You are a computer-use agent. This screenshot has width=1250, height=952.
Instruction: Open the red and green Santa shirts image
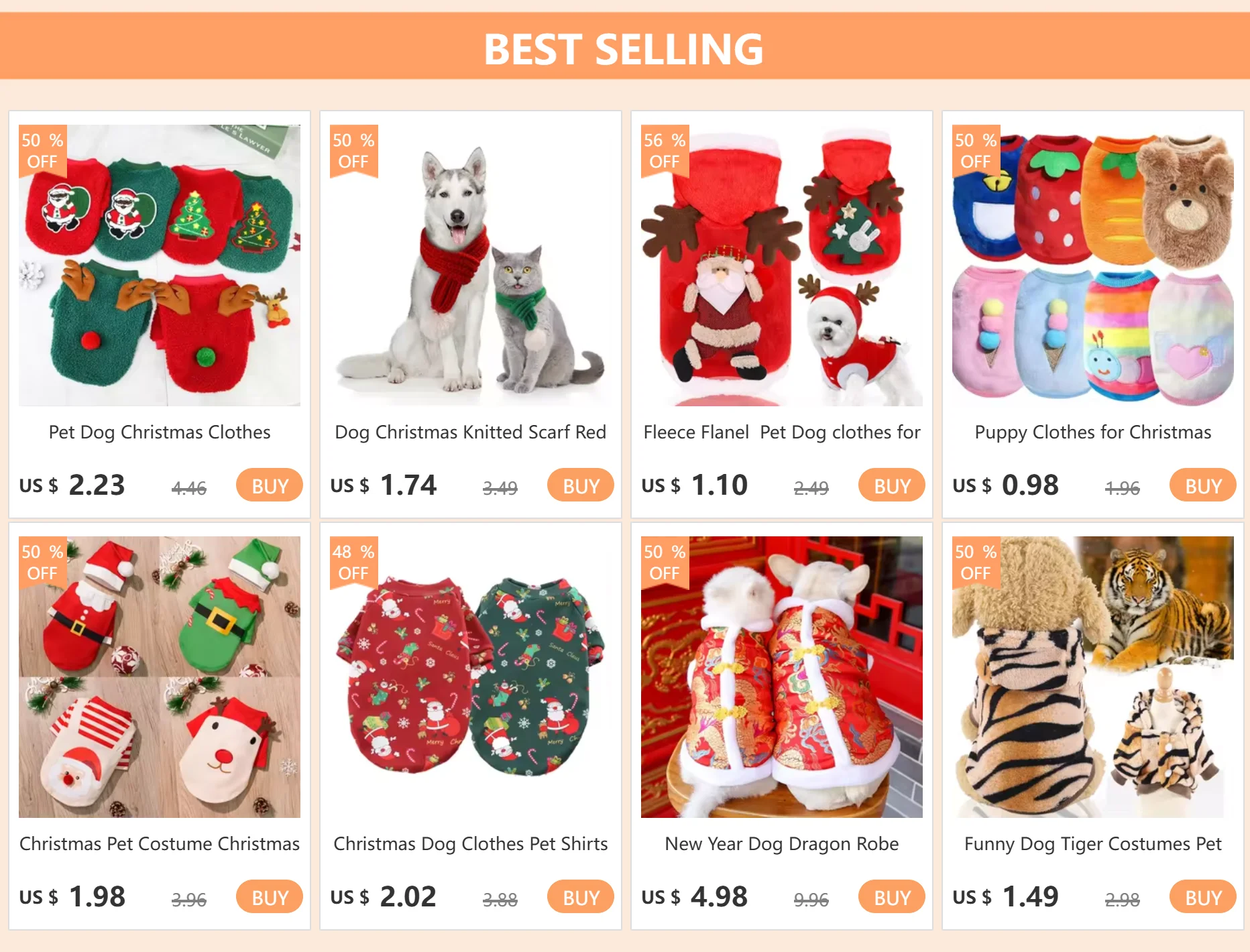(471, 677)
